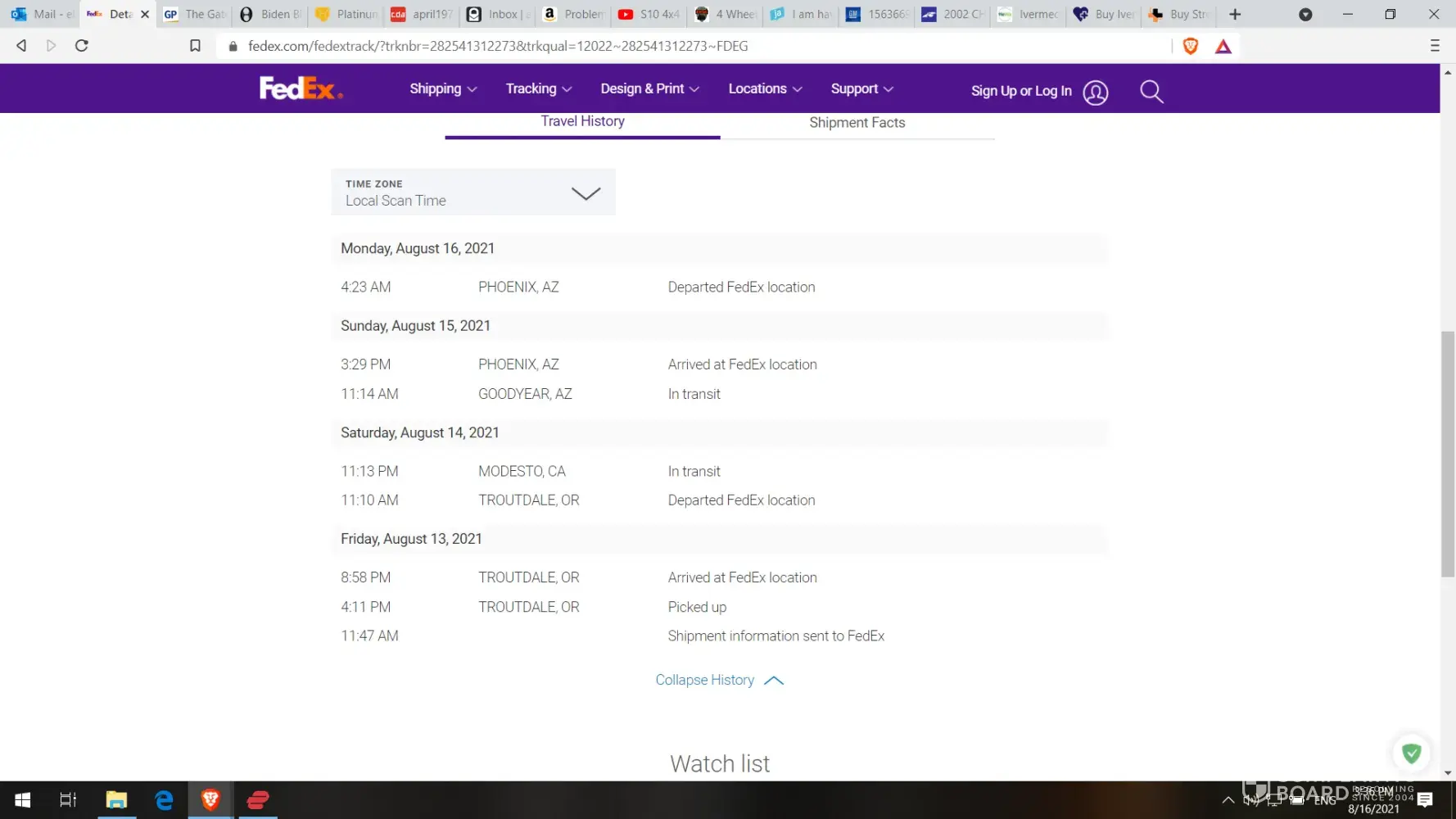Switch to the Buy Iver browser tab

(1102, 14)
